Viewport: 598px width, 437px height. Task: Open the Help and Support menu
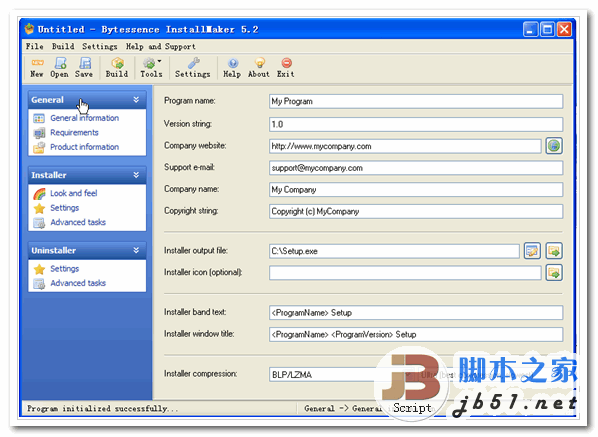[x=161, y=47]
